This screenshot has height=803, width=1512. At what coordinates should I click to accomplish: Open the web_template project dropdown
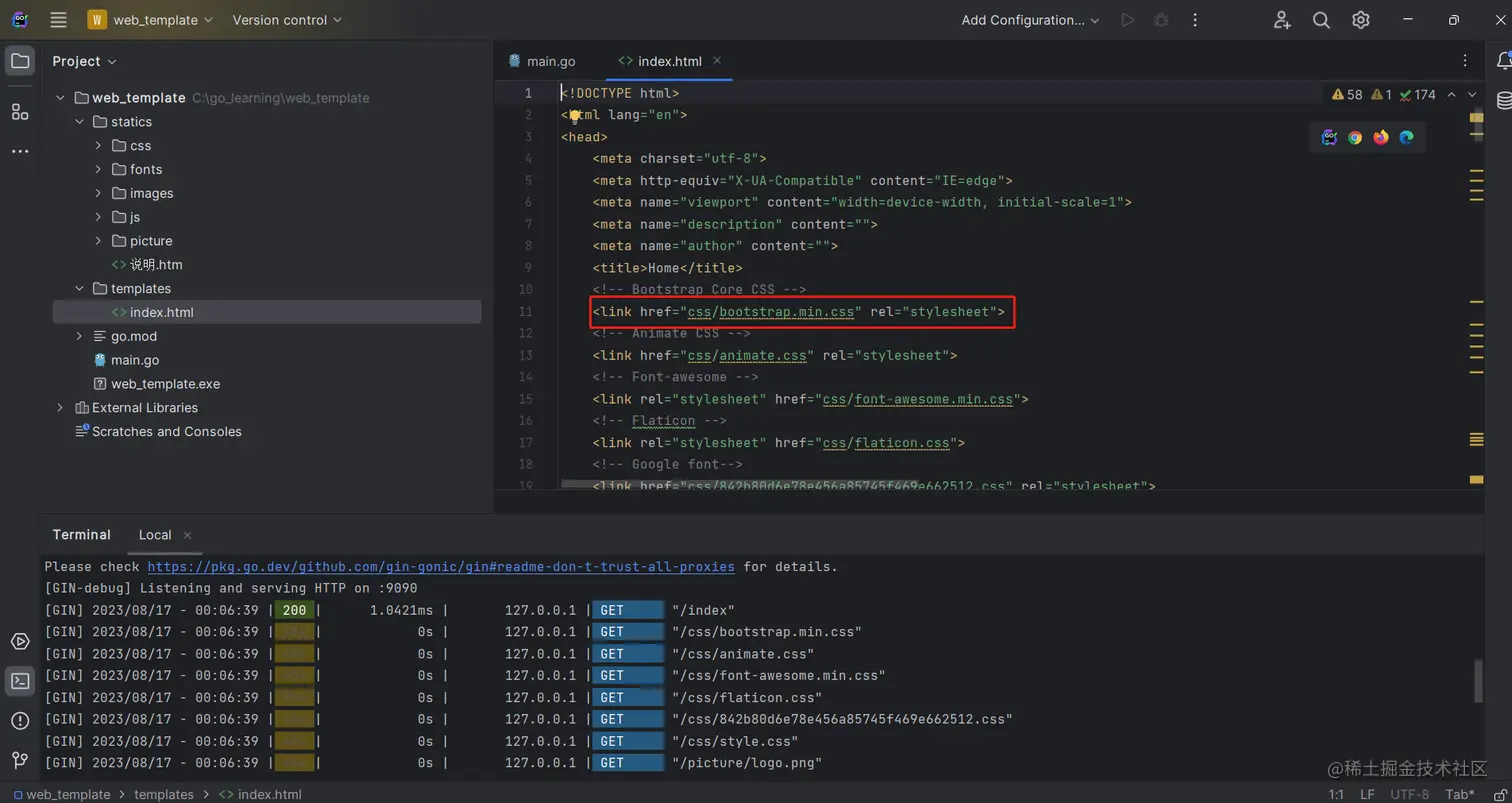[151, 20]
